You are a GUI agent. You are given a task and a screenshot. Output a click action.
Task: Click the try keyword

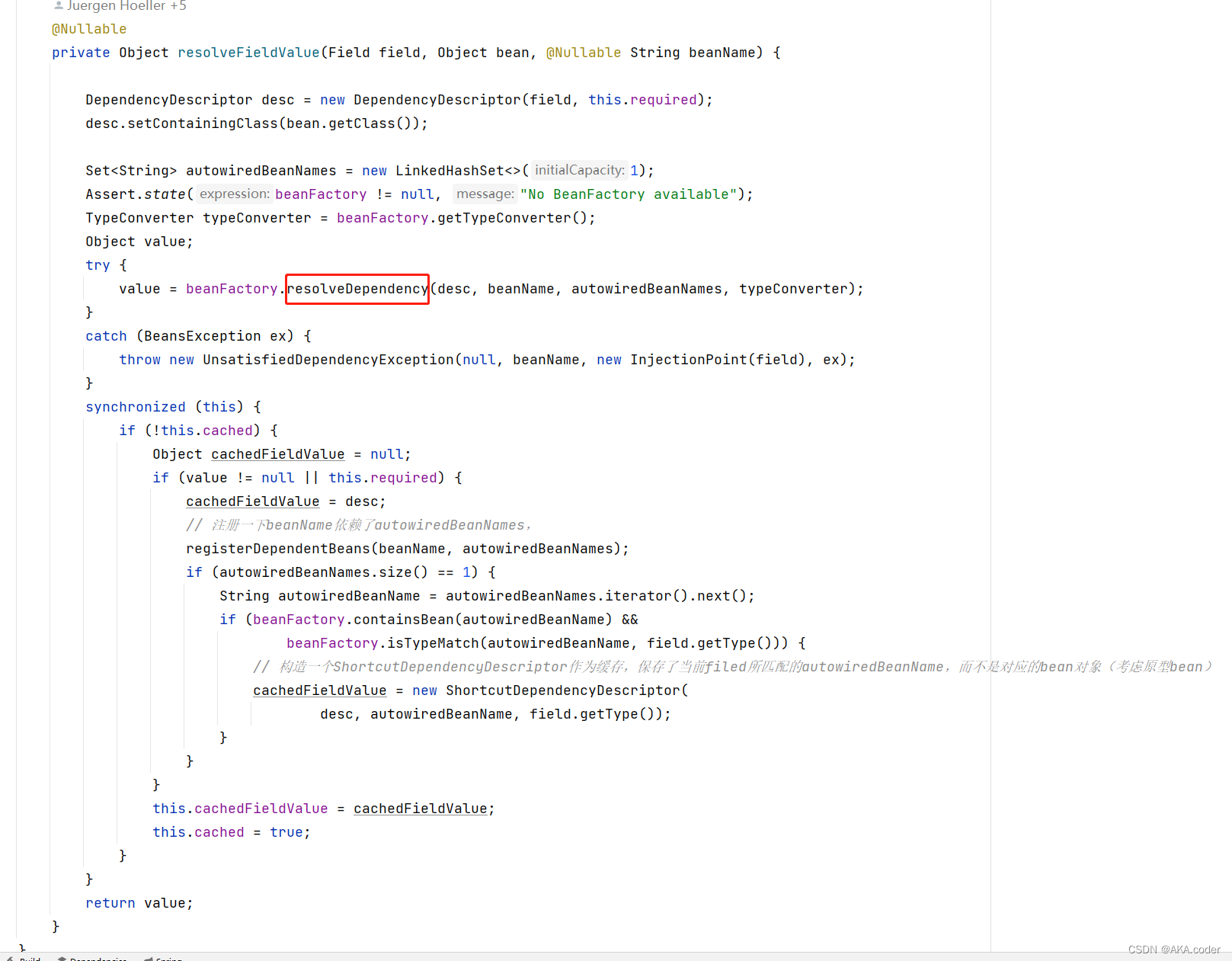pos(98,265)
